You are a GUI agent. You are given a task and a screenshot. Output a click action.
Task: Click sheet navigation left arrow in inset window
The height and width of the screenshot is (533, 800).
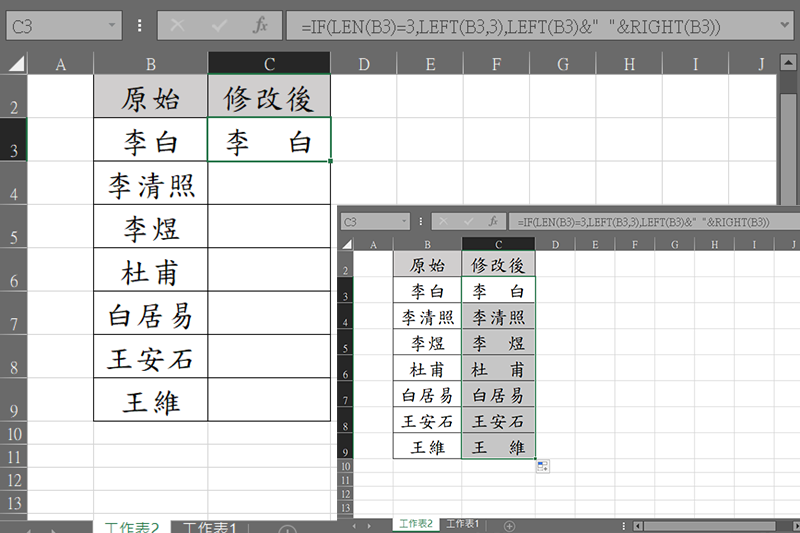pos(354,525)
